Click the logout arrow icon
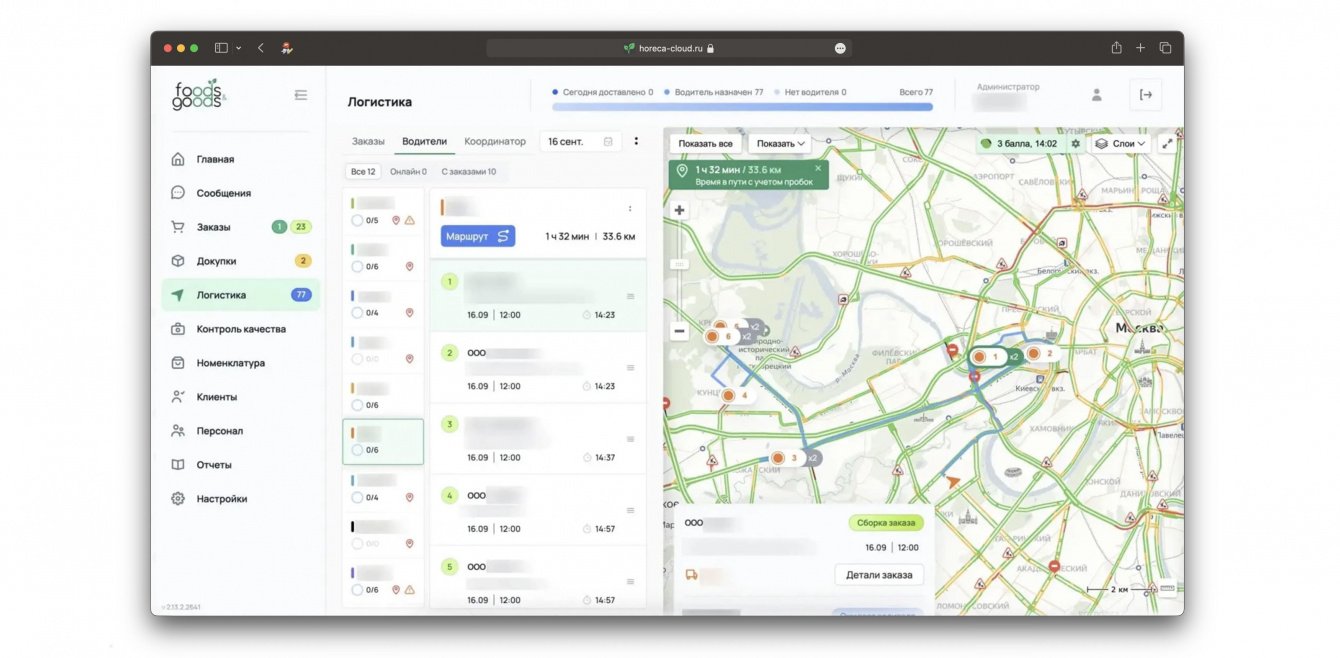The width and height of the screenshot is (1340, 658). pos(1146,95)
